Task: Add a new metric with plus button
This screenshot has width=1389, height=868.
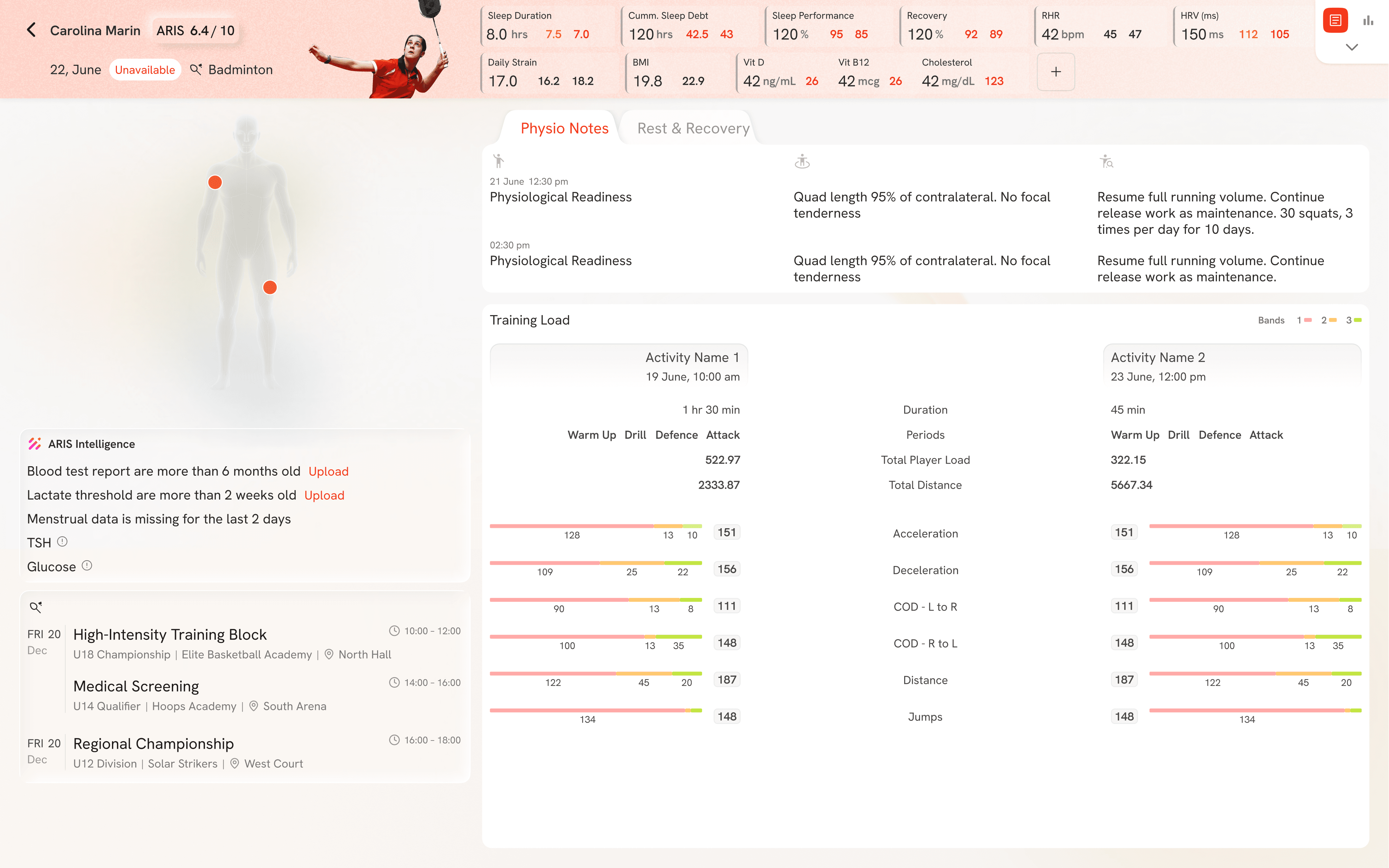Action: point(1056,72)
